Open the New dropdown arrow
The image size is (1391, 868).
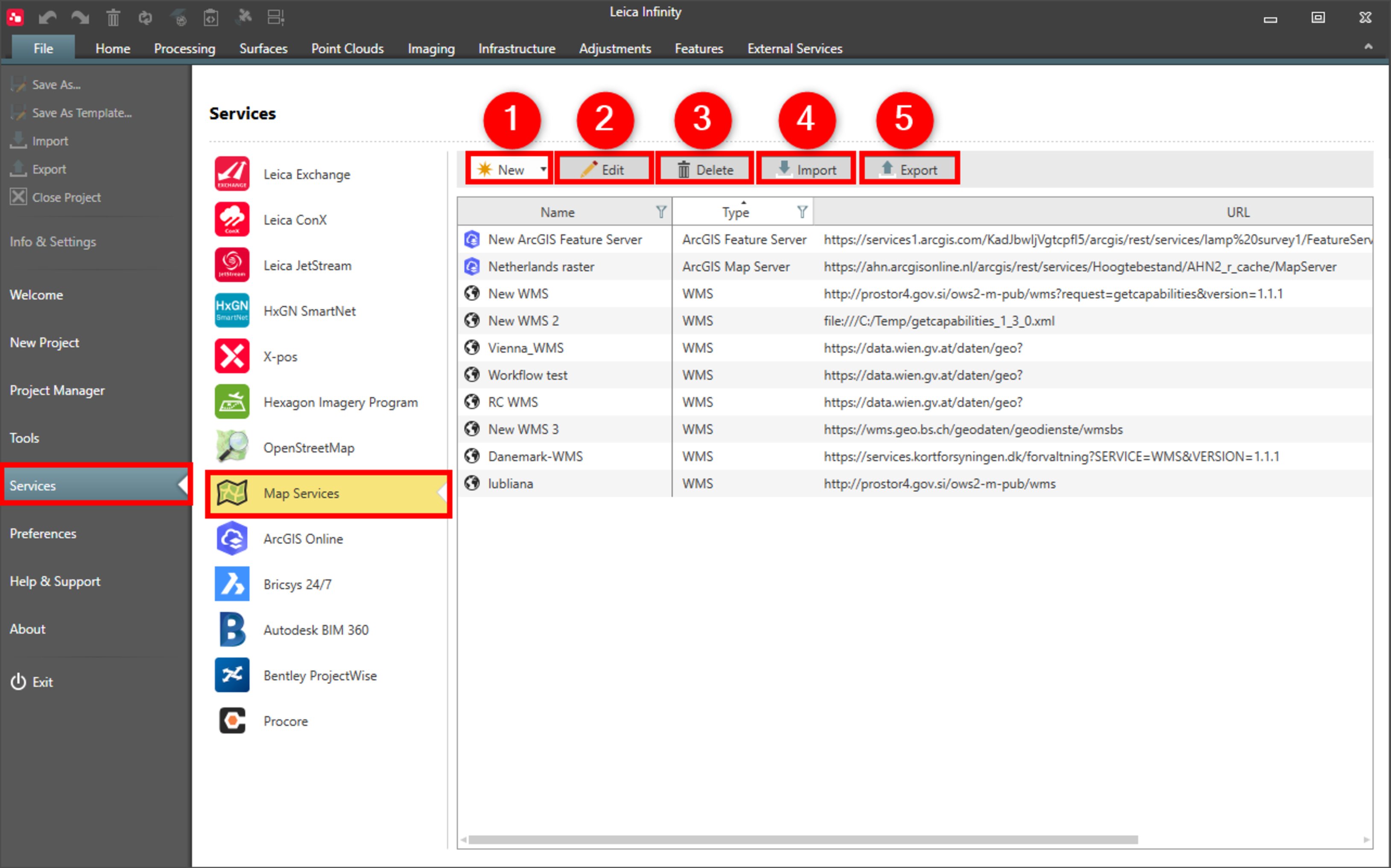coord(543,169)
